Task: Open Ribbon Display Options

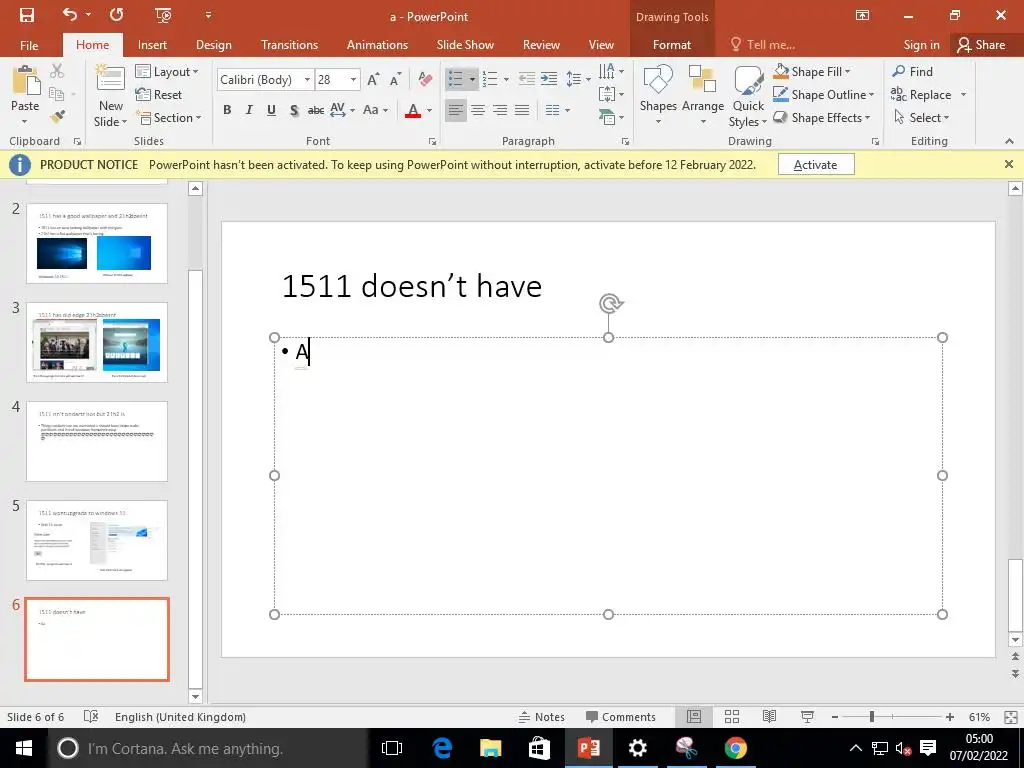Action: click(862, 15)
